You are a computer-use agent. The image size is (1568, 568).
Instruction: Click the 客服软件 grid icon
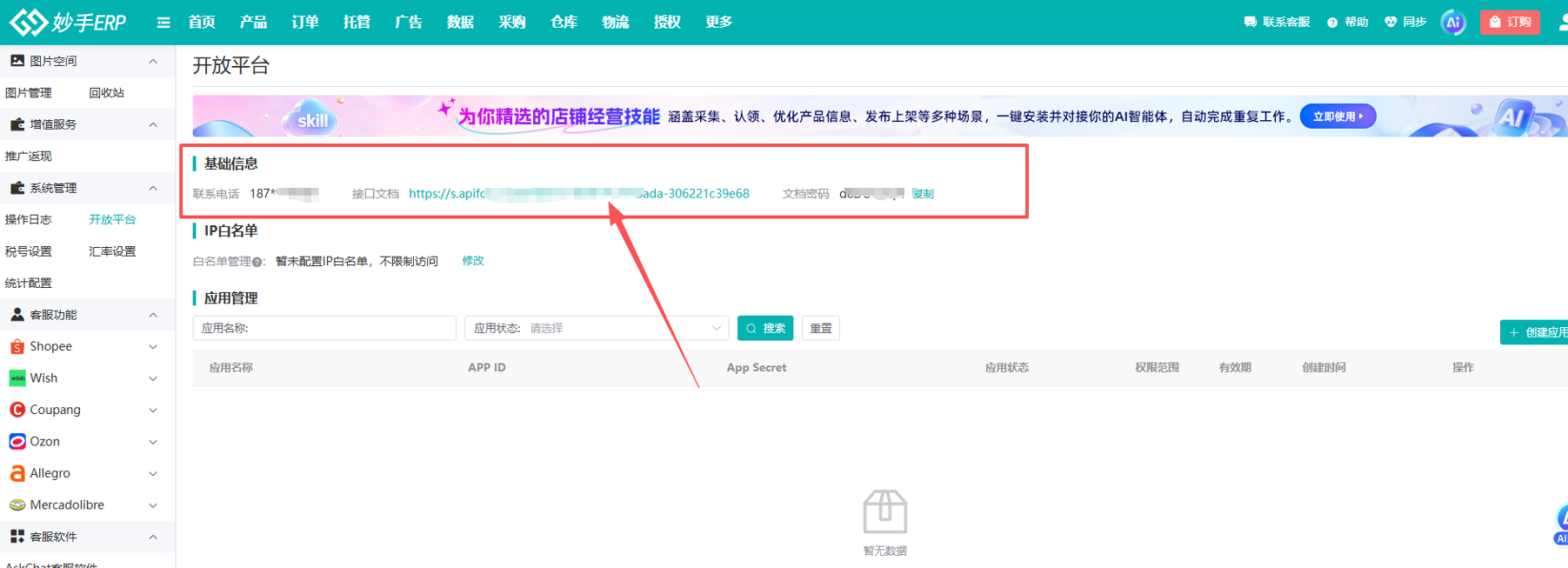point(17,537)
